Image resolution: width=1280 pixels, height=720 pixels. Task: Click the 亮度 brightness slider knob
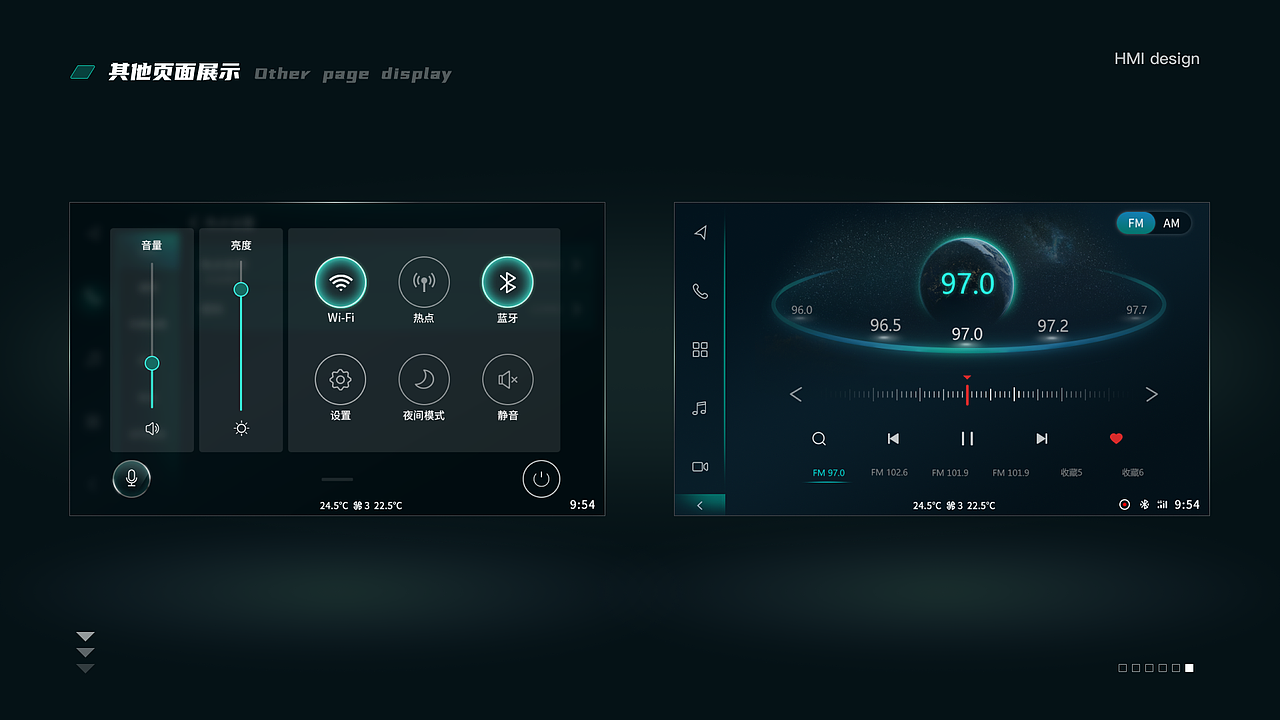tap(241, 289)
